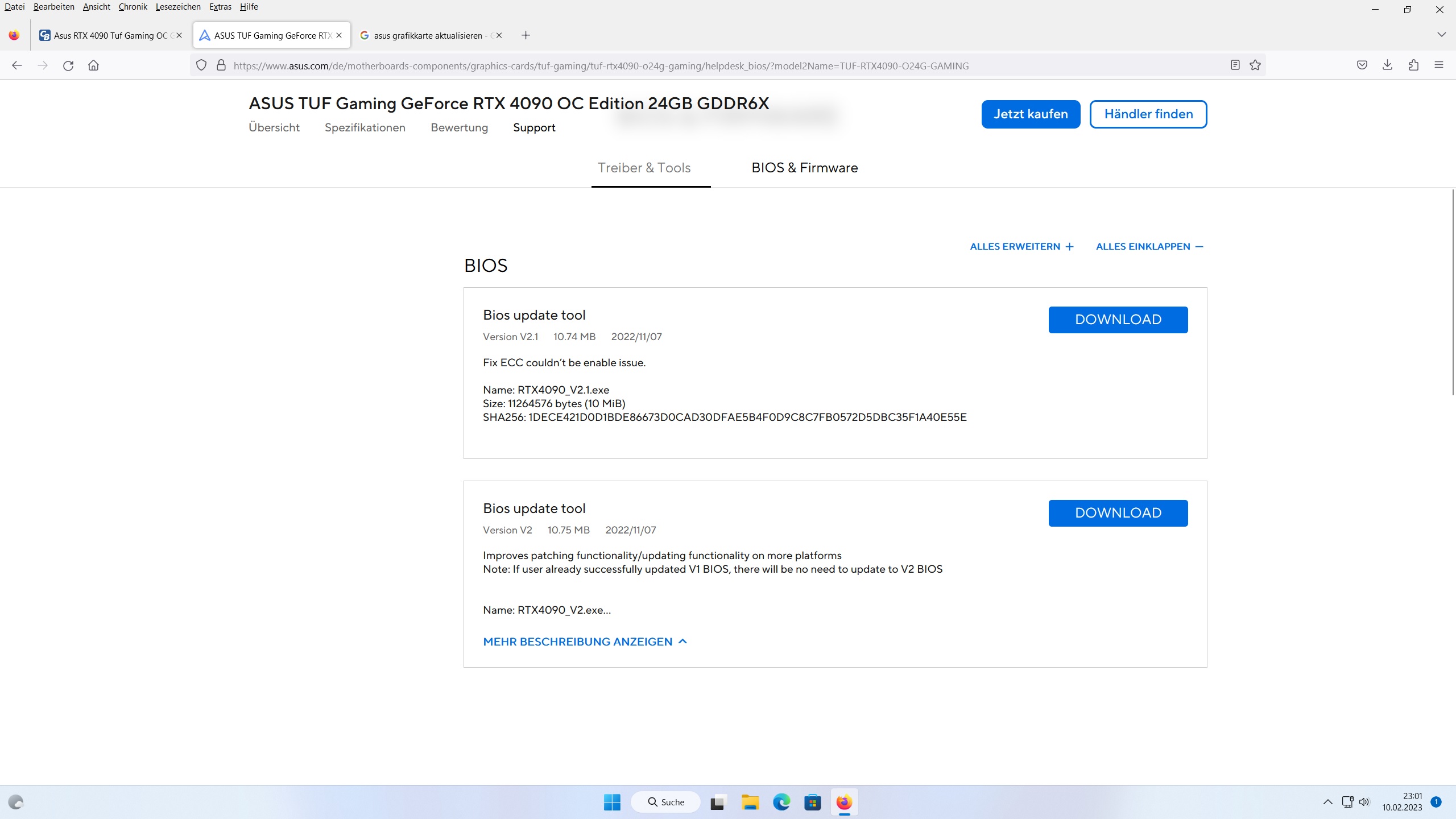Viewport: 1456px width, 819px height.
Task: Open Microsoft Edge from taskbar
Action: coord(781,802)
